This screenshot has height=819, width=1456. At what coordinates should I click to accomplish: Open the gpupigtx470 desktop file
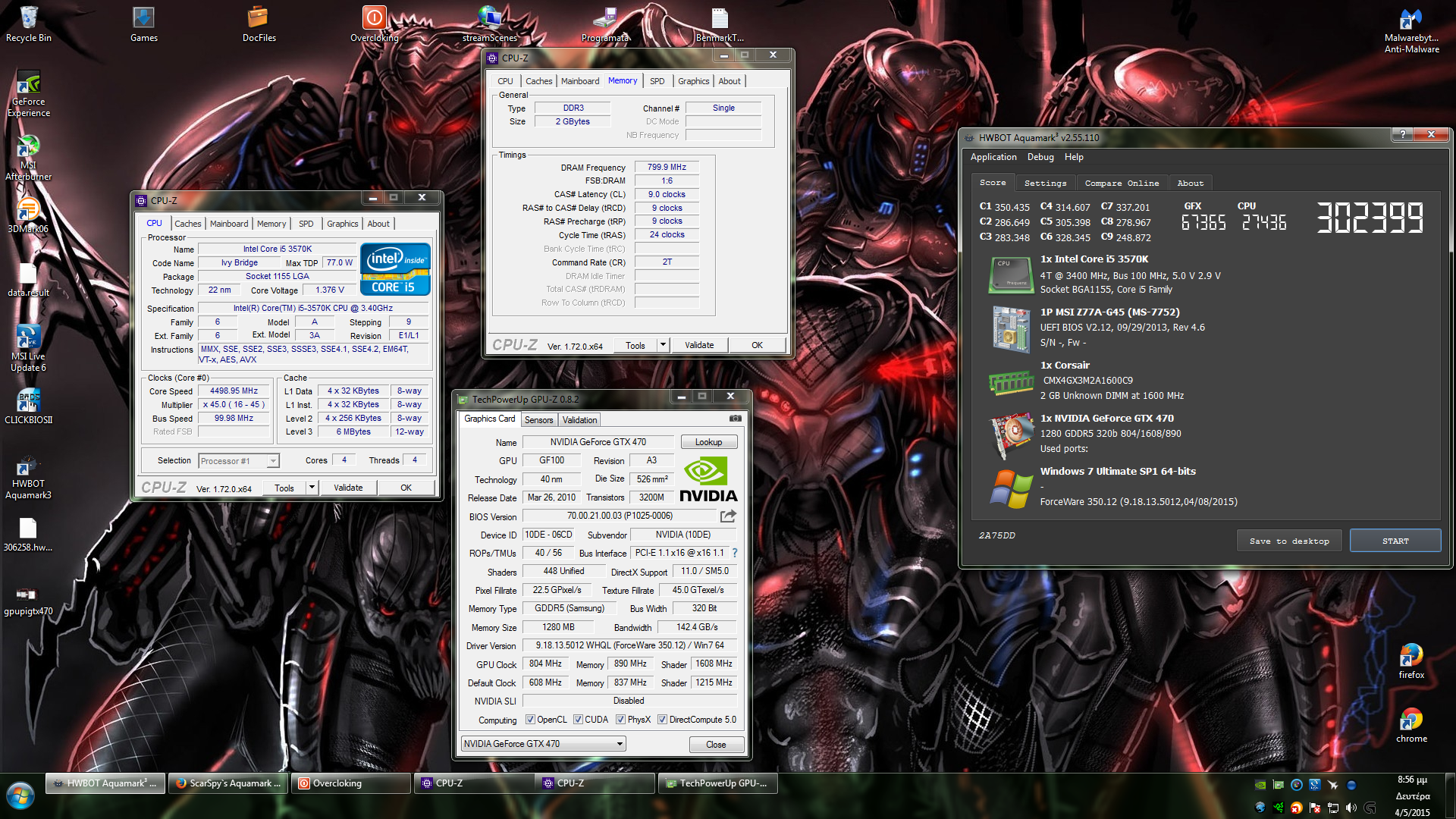click(x=29, y=599)
